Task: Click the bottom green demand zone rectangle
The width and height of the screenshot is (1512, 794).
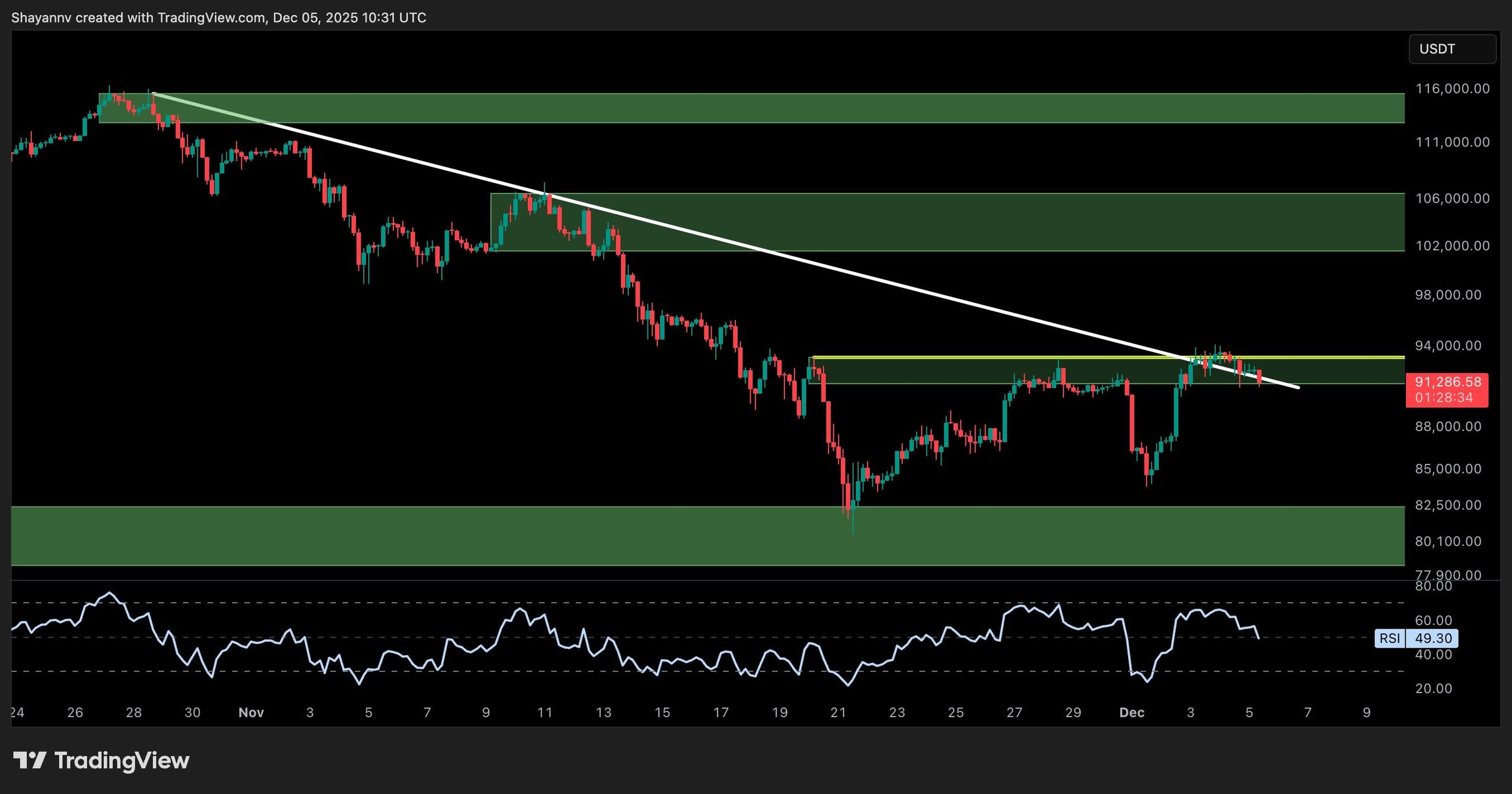Action: pos(591,537)
